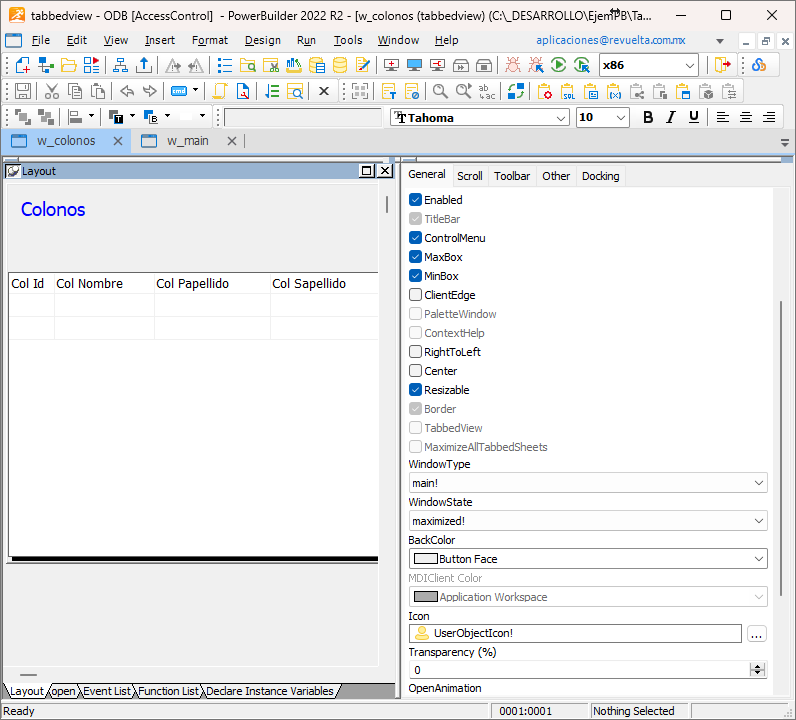Uncheck the Enabled checkbox
The width and height of the screenshot is (796, 720).
pos(416,200)
